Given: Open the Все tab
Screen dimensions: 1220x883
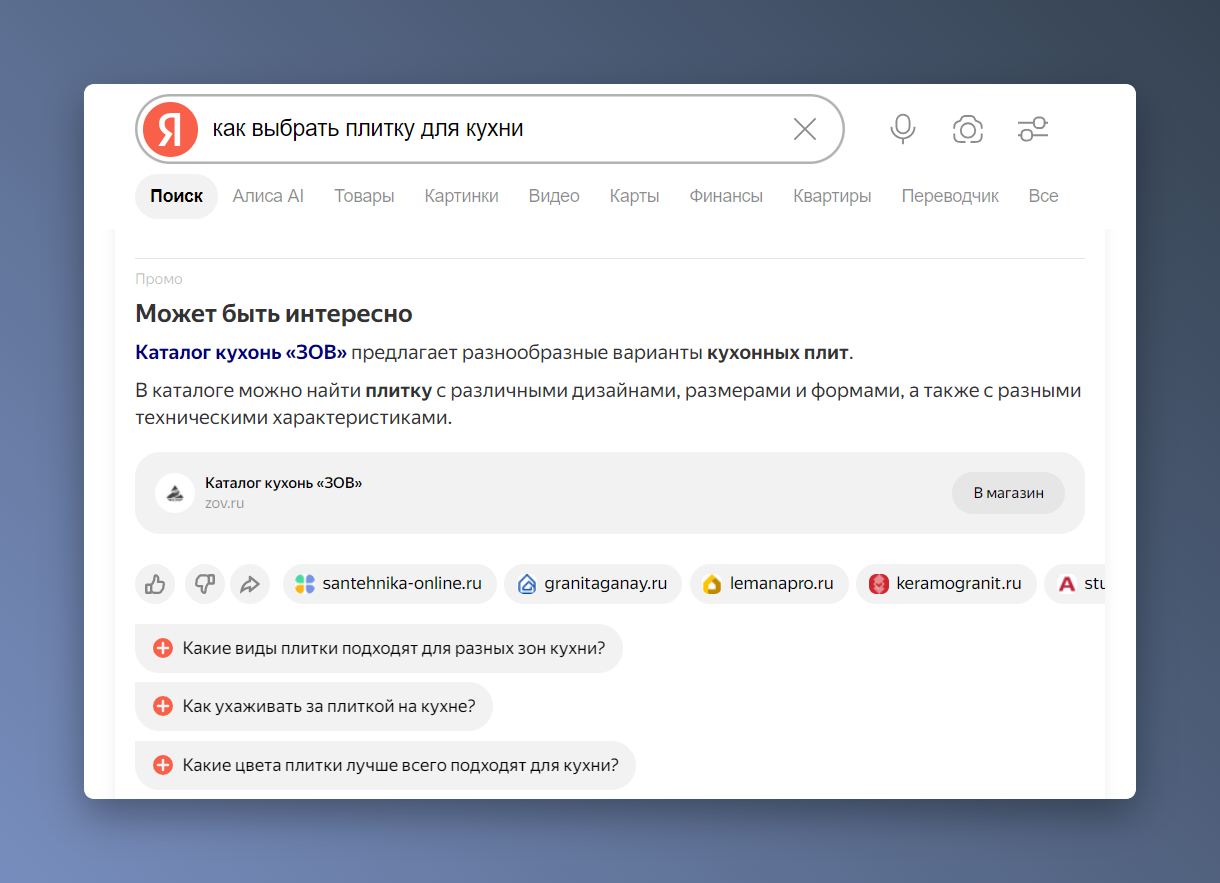Looking at the screenshot, I should click(x=1043, y=196).
